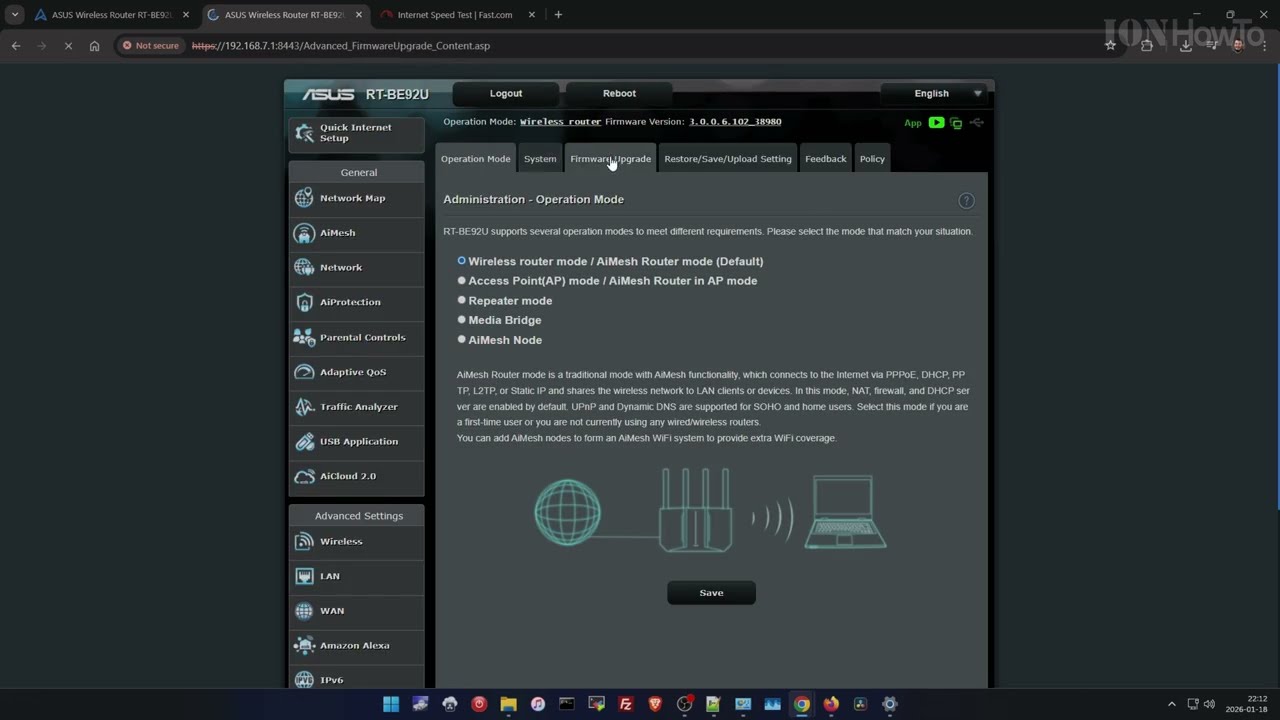Open AiCloud 2.0 page
Screen dimensions: 1280x720
[x=356, y=476]
